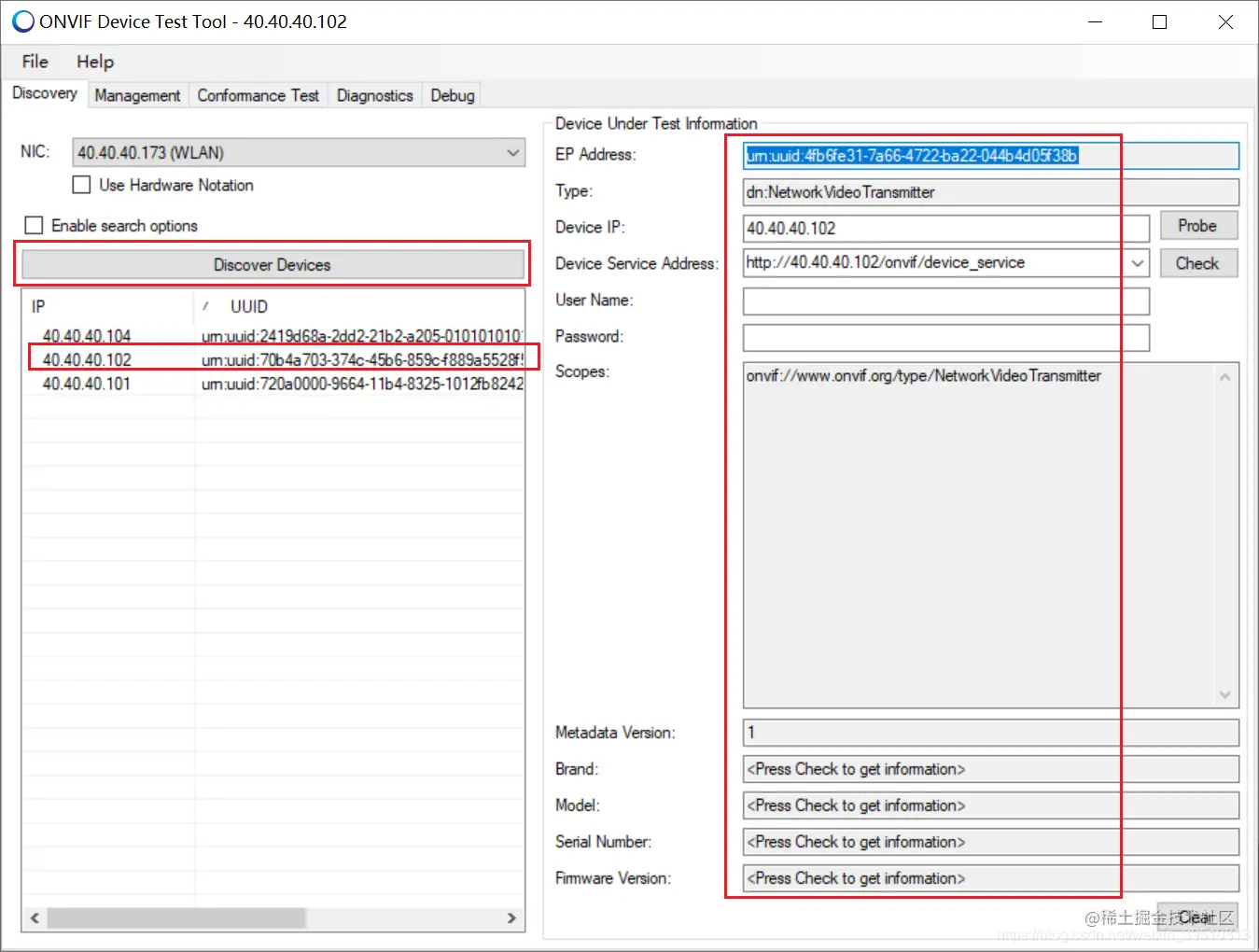
Task: Click the Scopes scroll up arrow
Action: (1225, 377)
